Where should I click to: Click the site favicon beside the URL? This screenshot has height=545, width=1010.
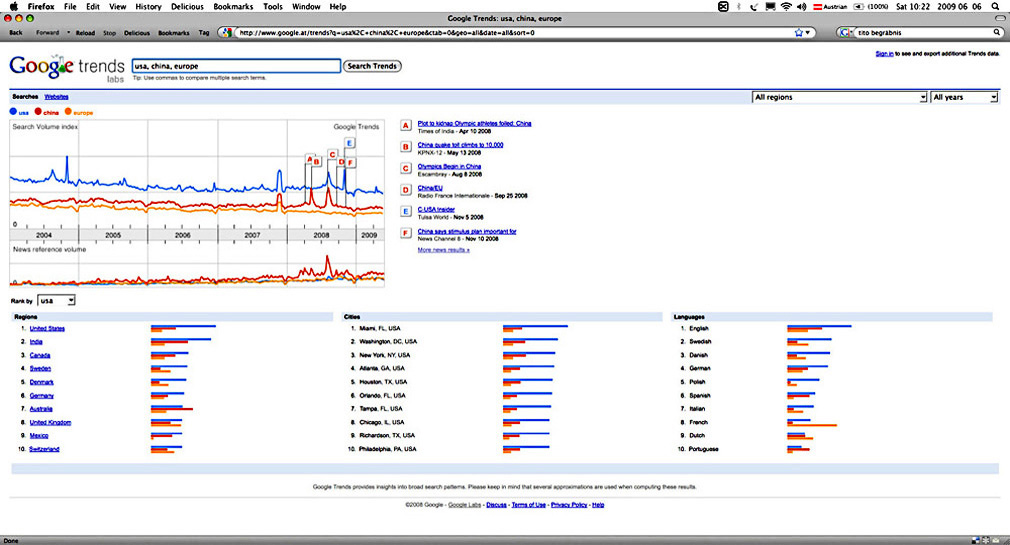pos(227,32)
